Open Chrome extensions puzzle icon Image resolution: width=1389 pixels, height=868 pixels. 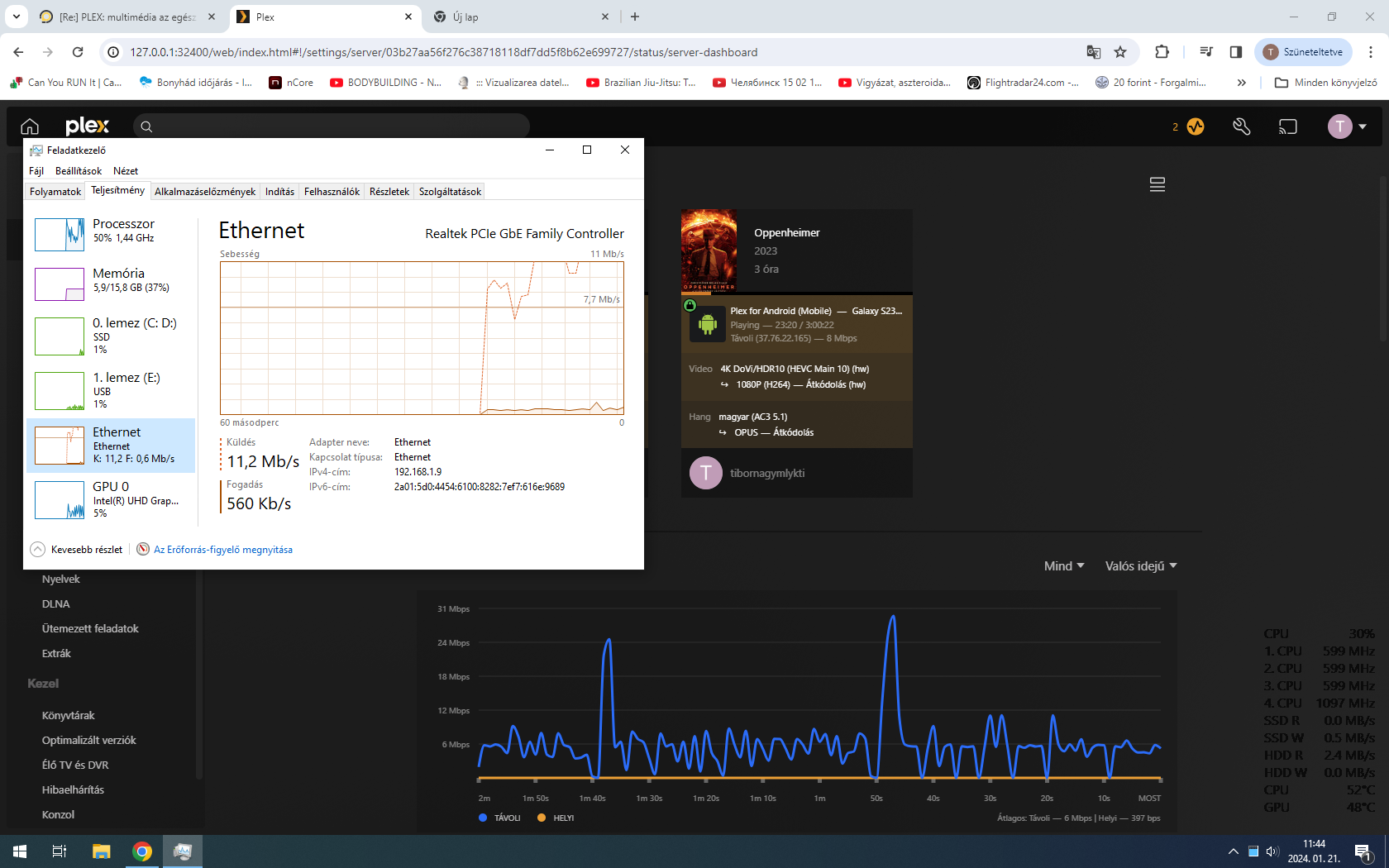(1162, 52)
